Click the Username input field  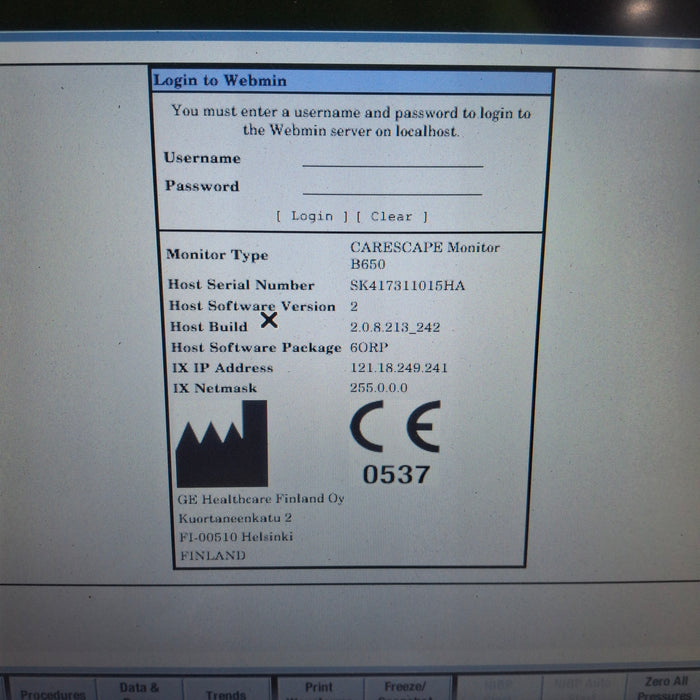pyautogui.click(x=392, y=159)
